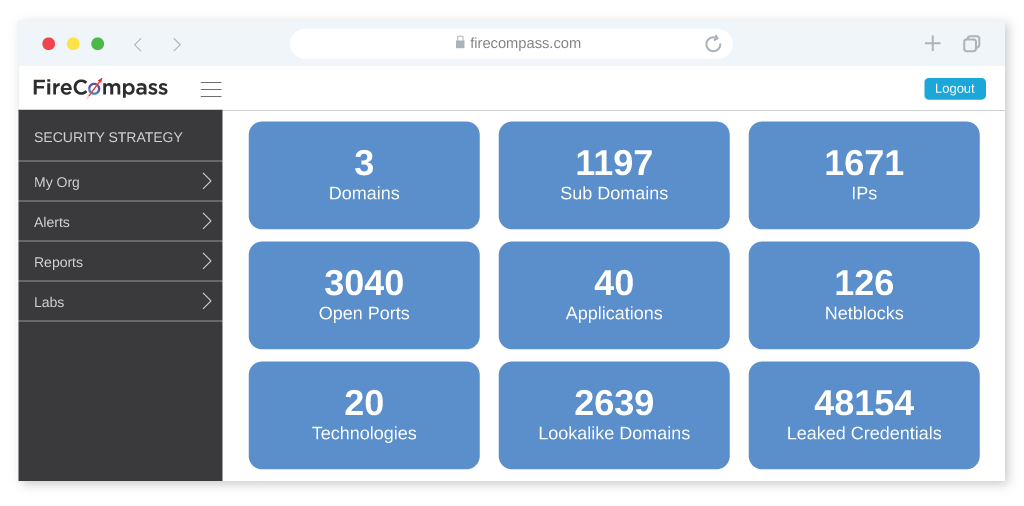
Task: Open the 2639 Lookalike Domains card
Action: [x=614, y=415]
